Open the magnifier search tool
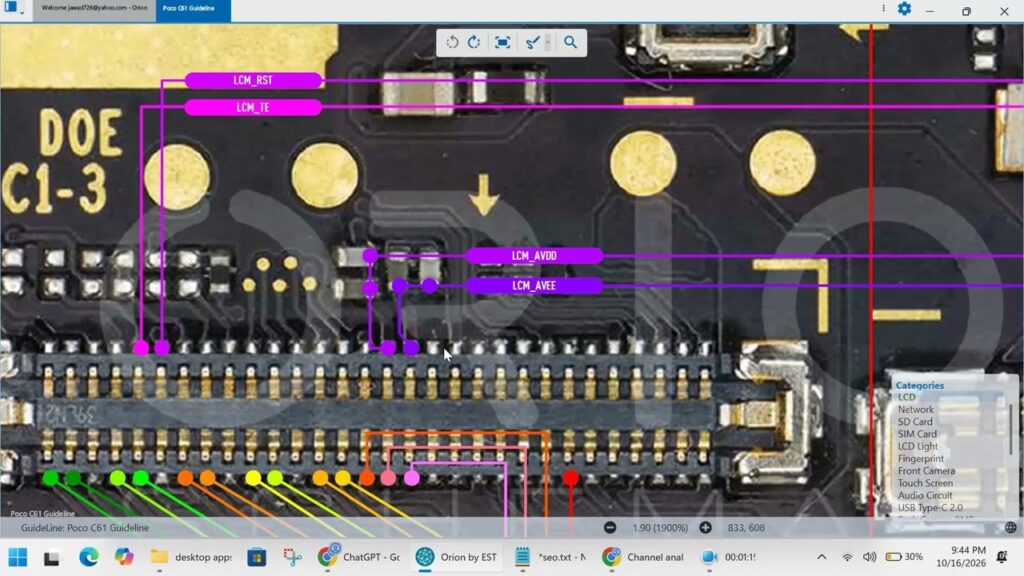1024x576 pixels. point(570,42)
